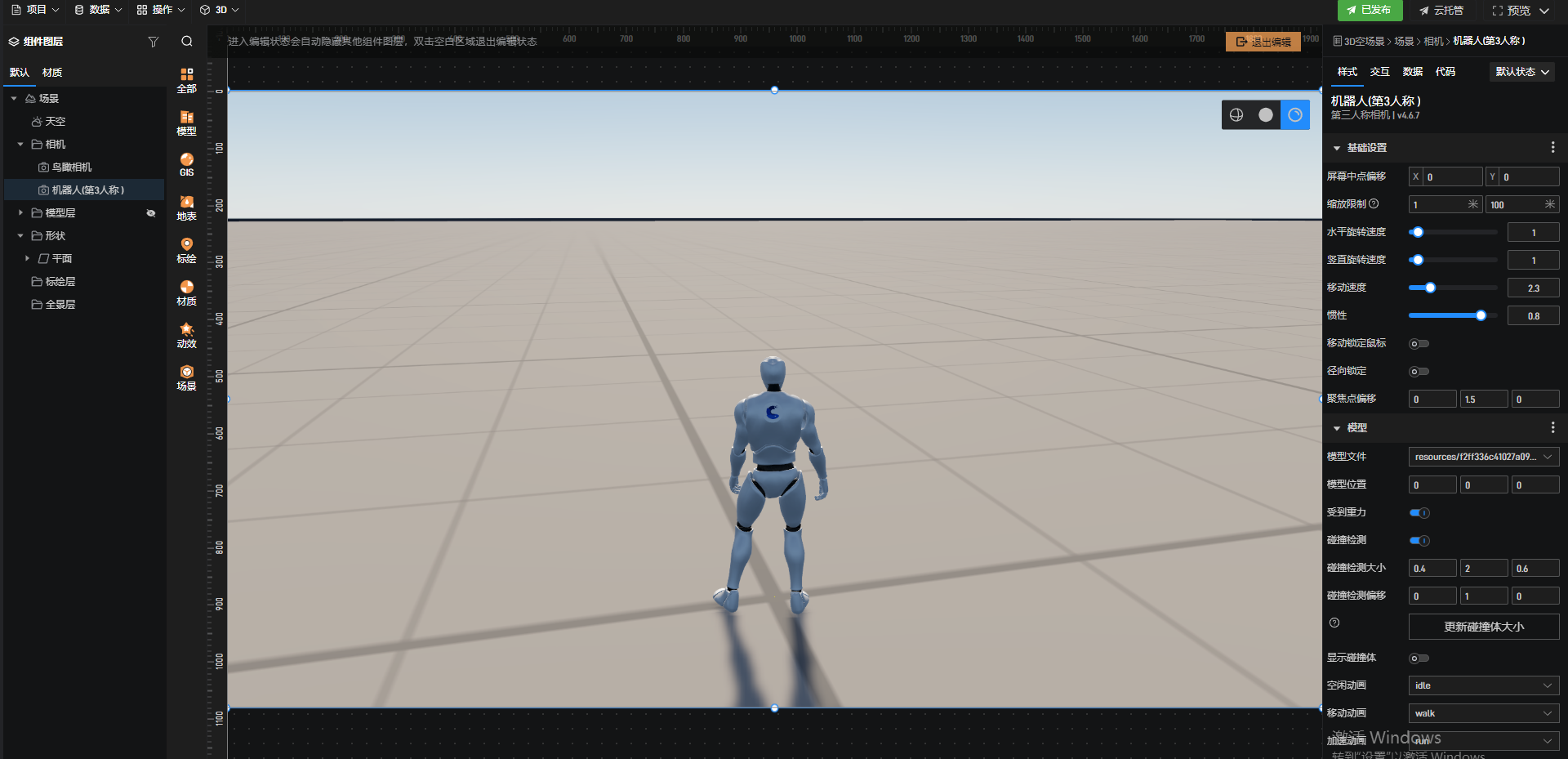This screenshot has height=759, width=1568.
Task: Open the 数据 menu in the top bar
Action: (98, 10)
